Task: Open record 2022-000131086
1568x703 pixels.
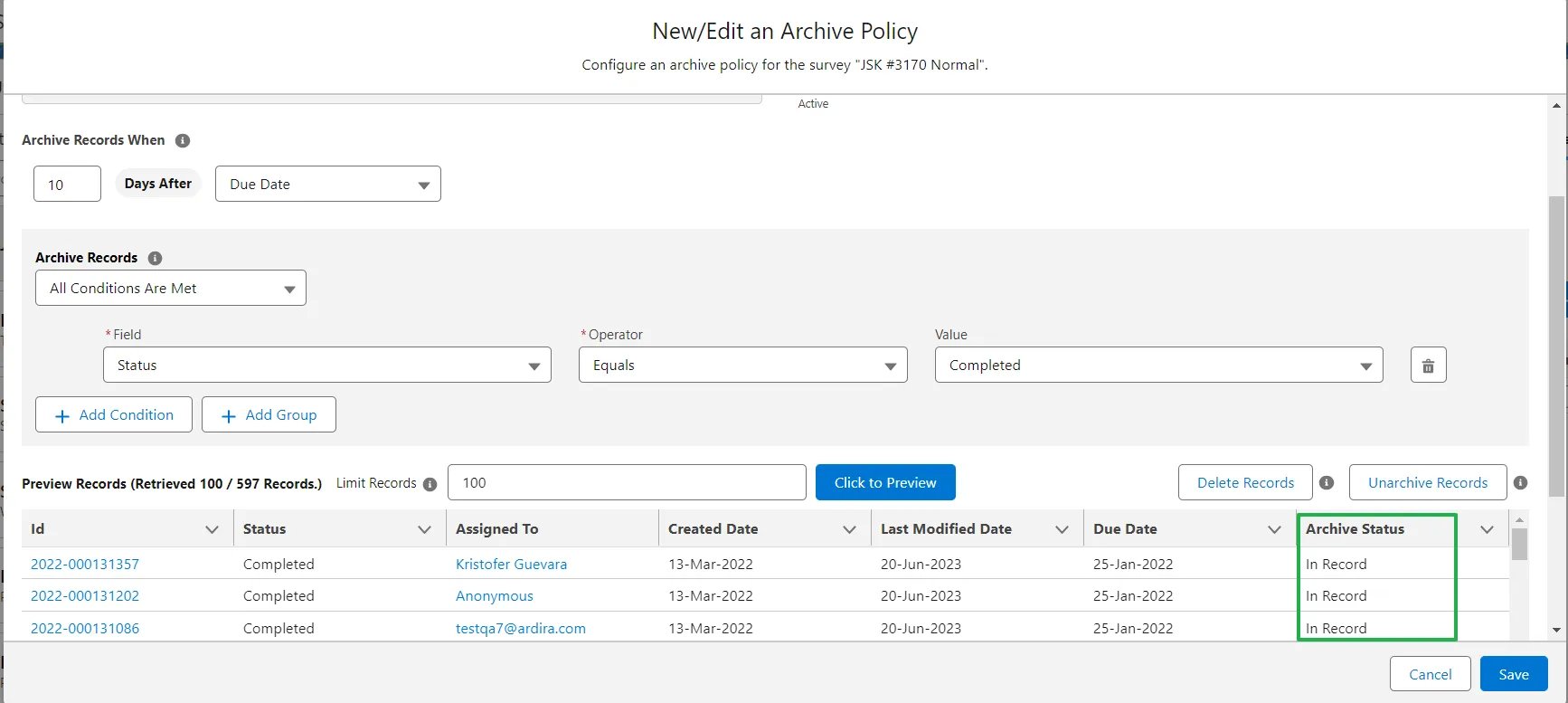Action: [85, 628]
